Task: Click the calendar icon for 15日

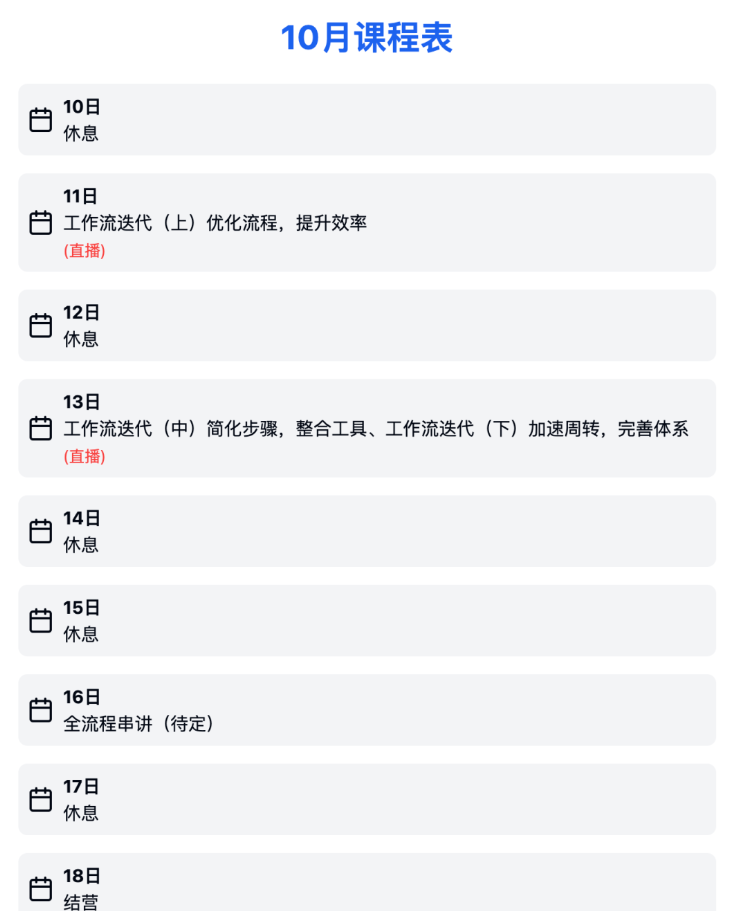Action: (x=41, y=621)
